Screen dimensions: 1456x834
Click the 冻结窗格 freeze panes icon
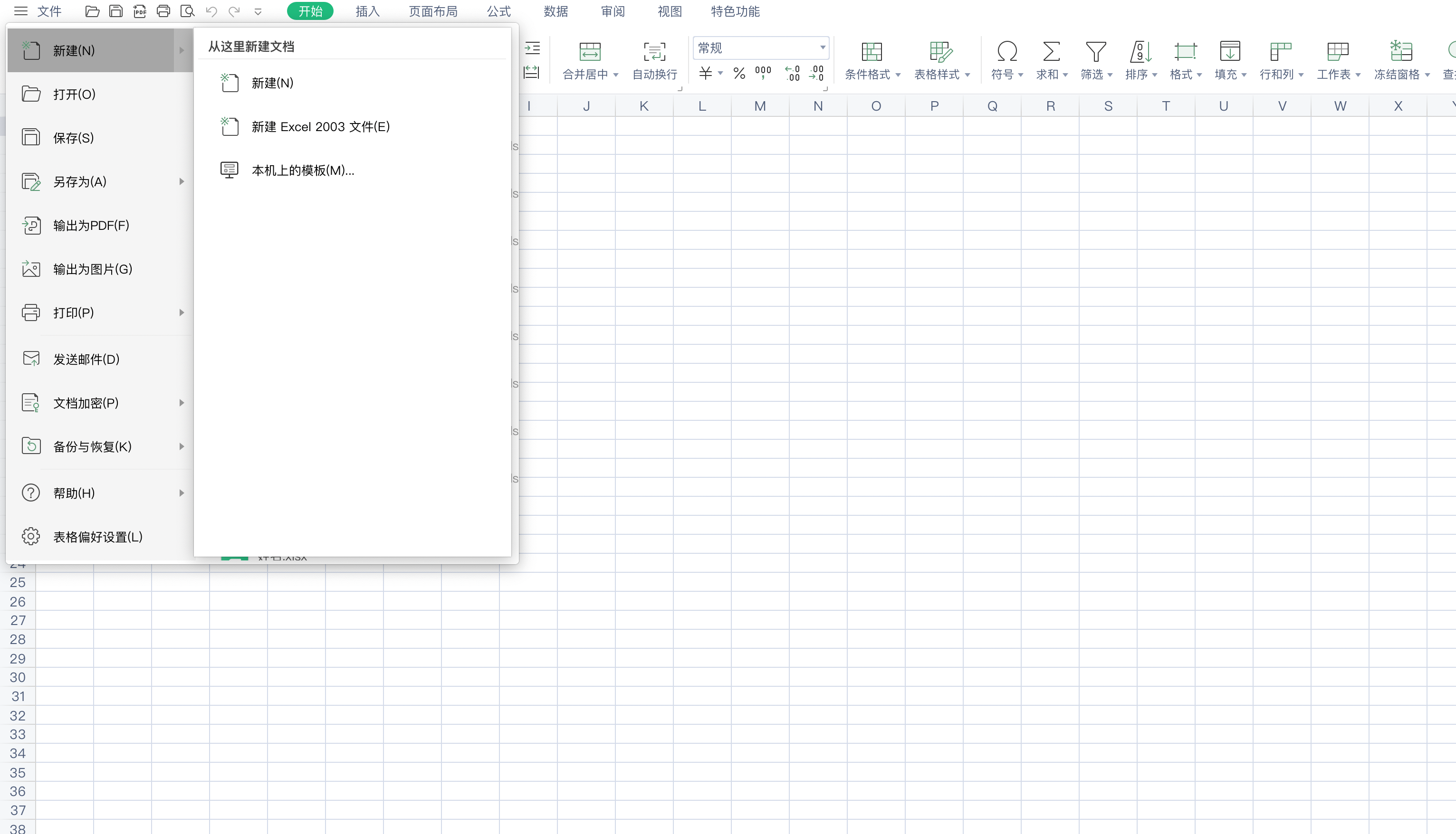(1401, 52)
